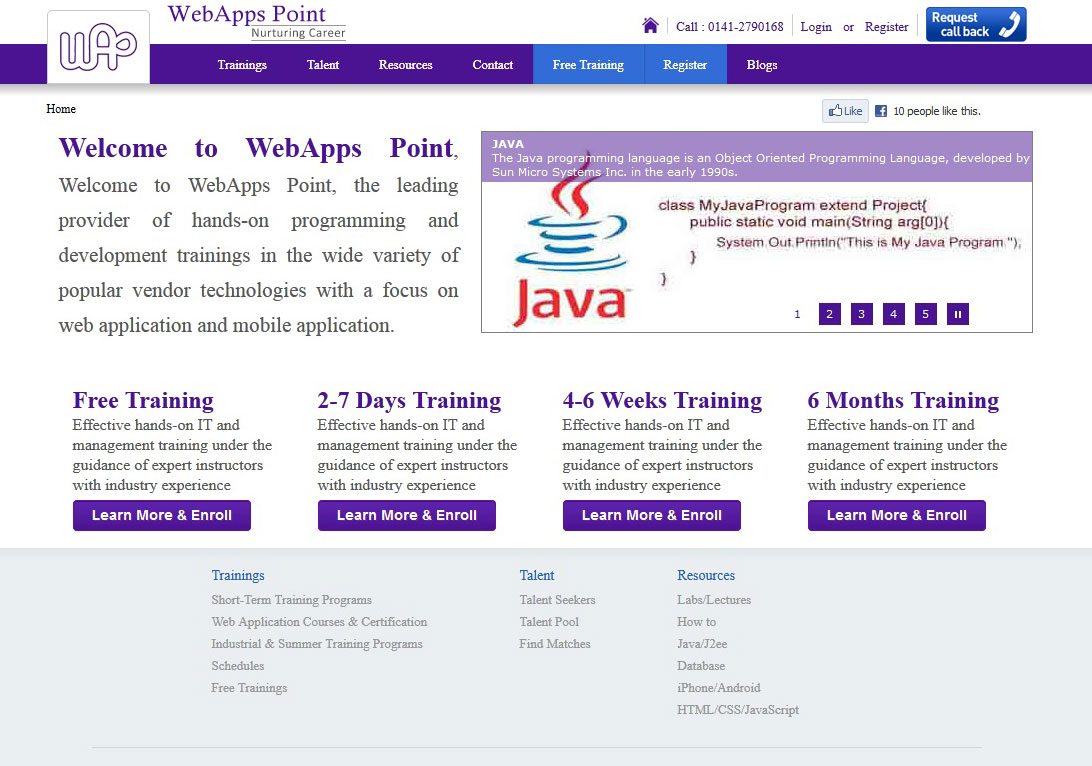Click the Facebook icon beside the like count

881,111
